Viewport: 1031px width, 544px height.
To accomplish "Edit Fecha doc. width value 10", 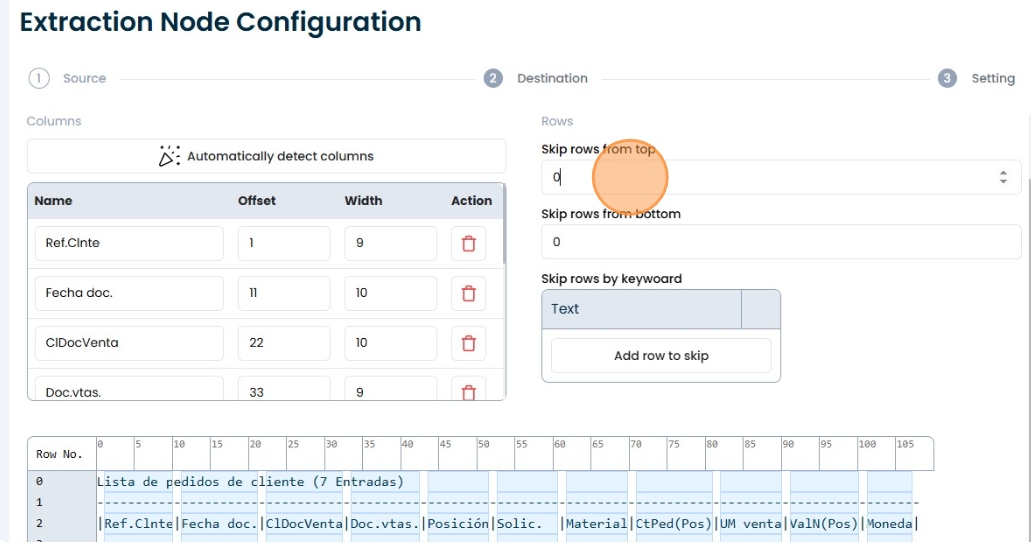I will pyautogui.click(x=391, y=293).
